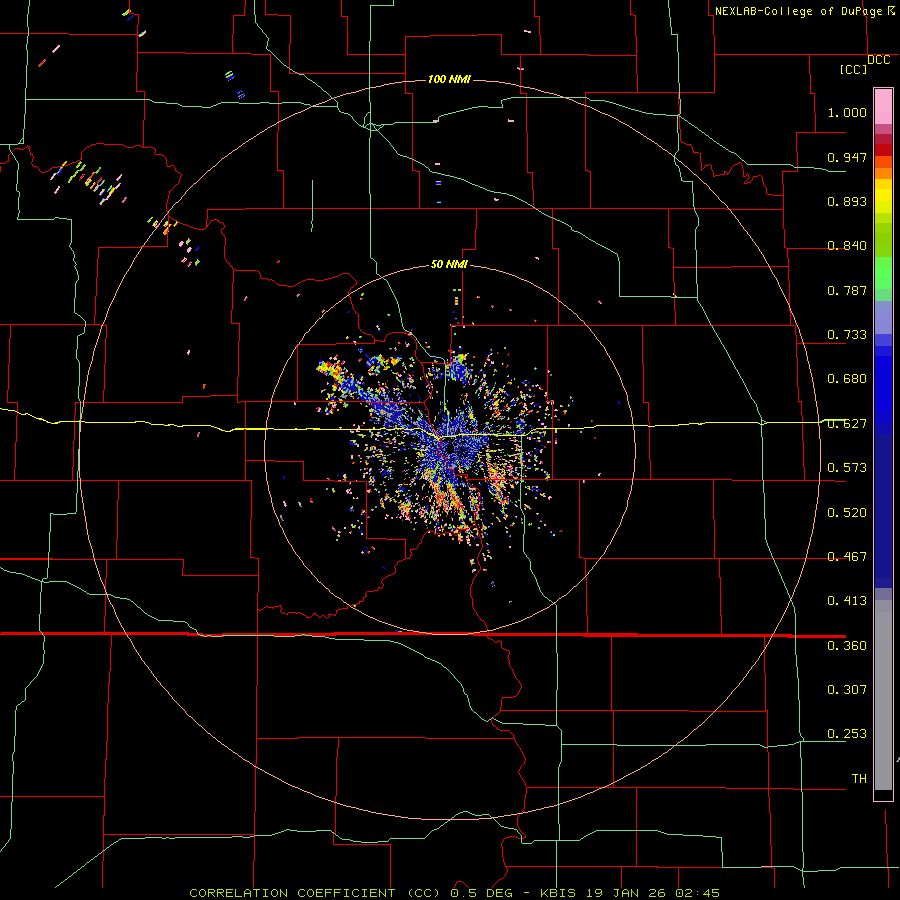900x900 pixels.
Task: Click the [CC] legend unit label
Action: 853,69
